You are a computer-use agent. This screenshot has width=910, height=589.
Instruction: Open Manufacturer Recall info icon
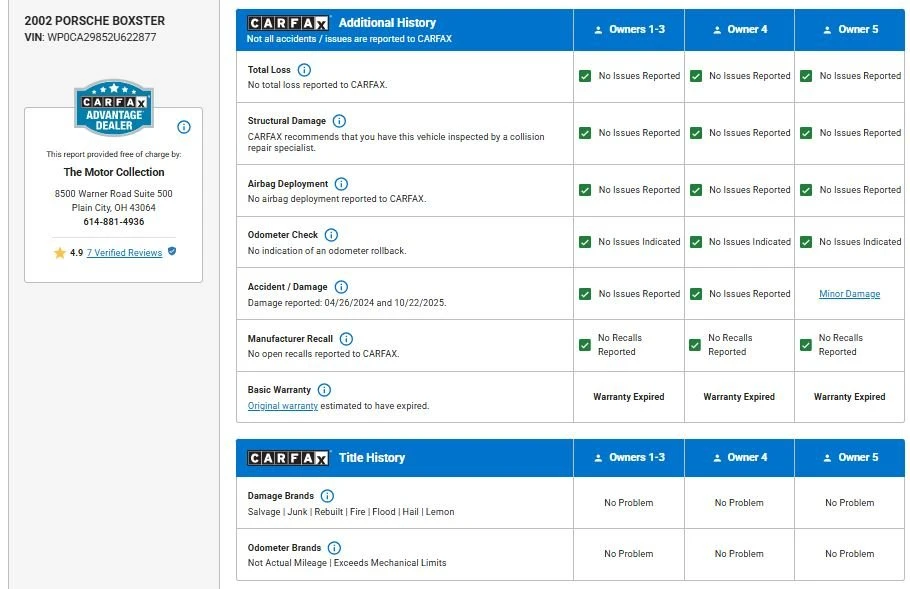pos(346,339)
